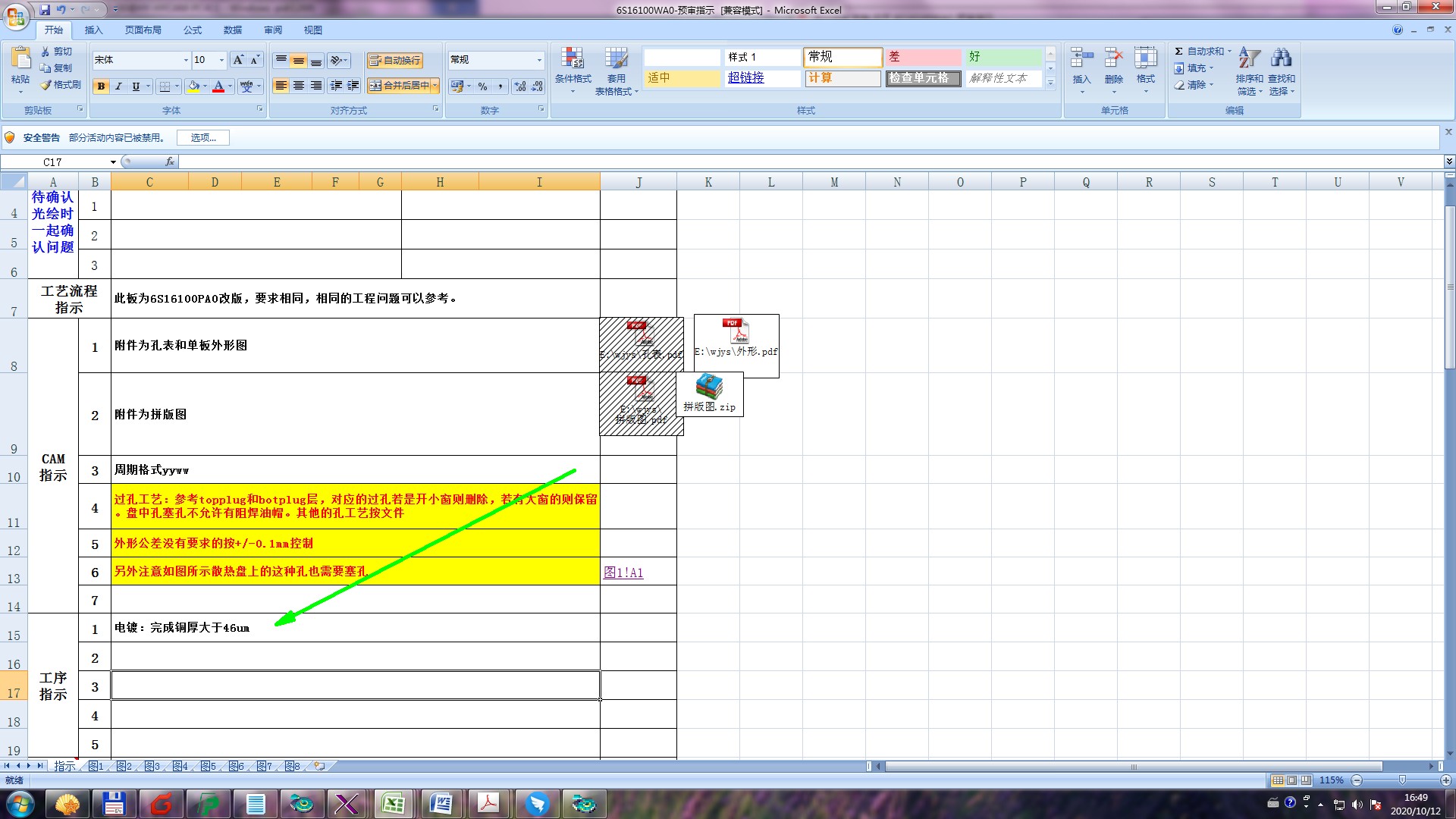Open the number format dropdown (常规)
This screenshot has height=819, width=1456.
[x=539, y=60]
